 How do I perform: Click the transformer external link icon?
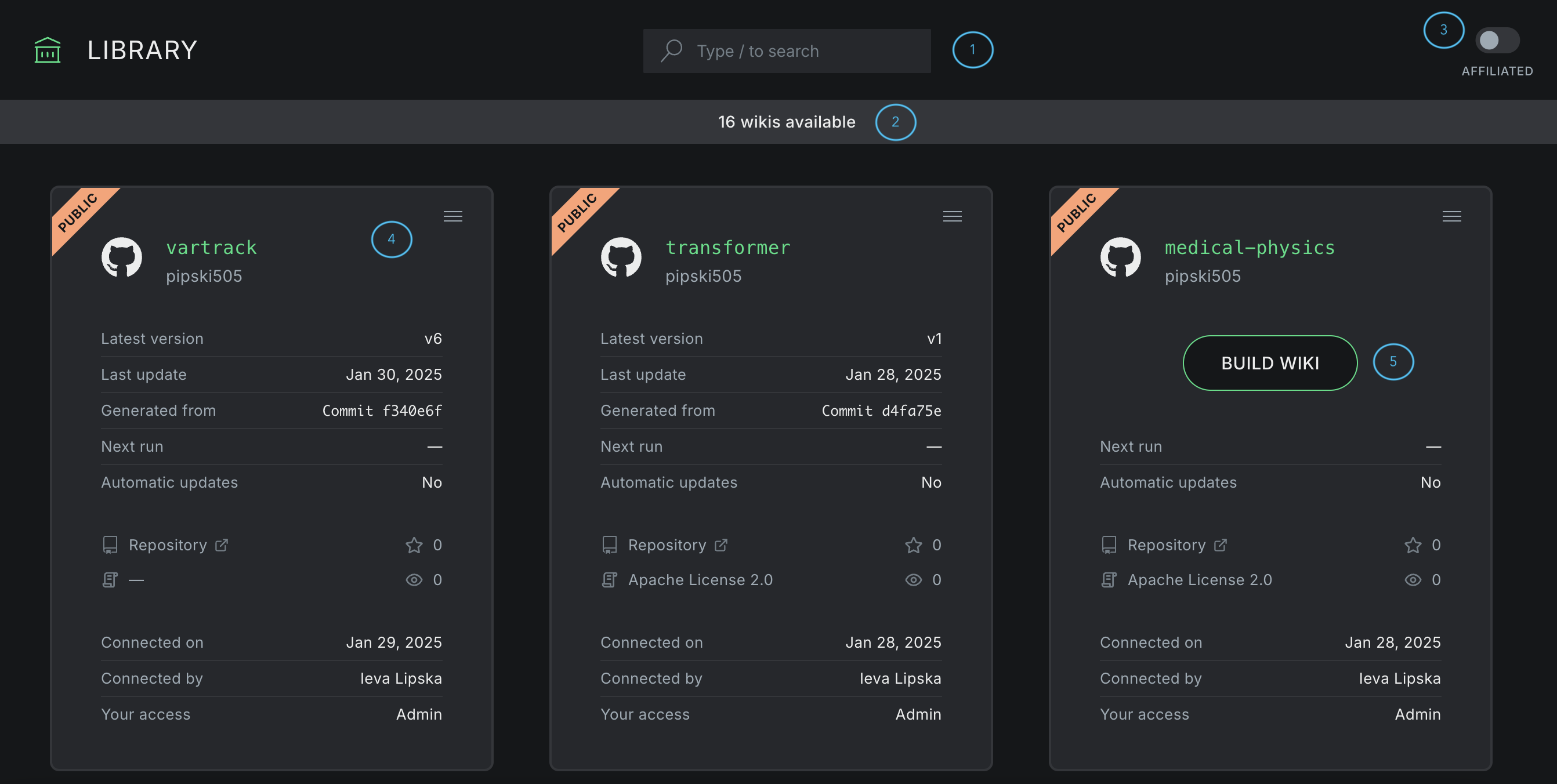tap(721, 545)
